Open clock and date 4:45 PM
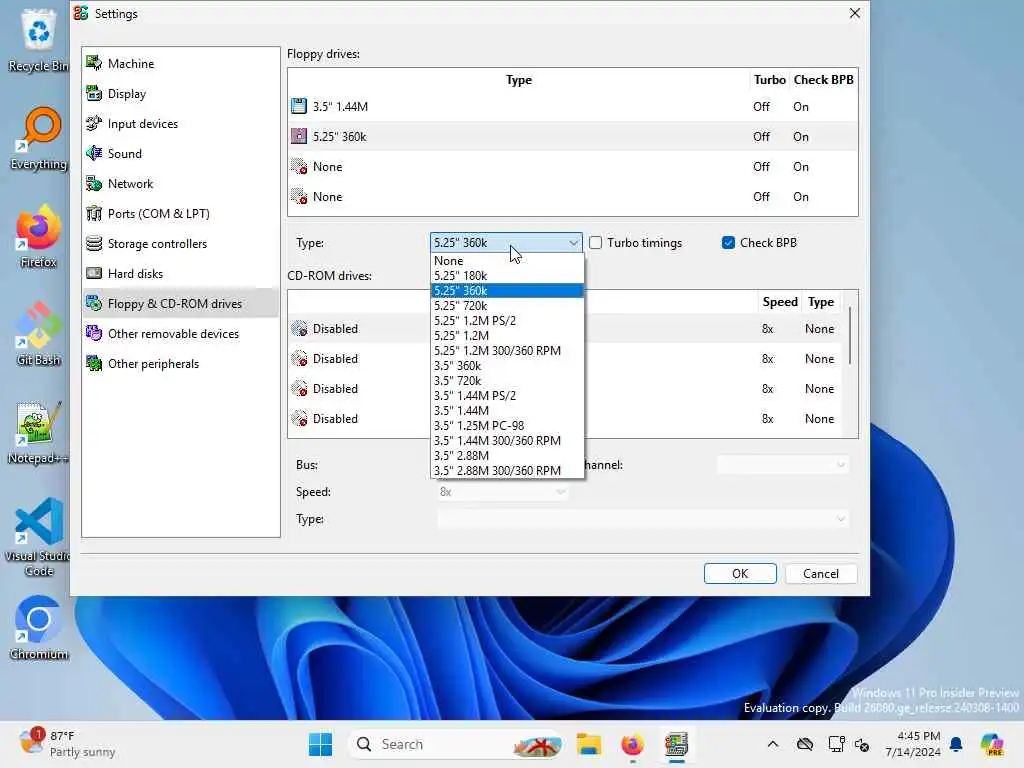This screenshot has width=1024, height=768. tap(913, 744)
